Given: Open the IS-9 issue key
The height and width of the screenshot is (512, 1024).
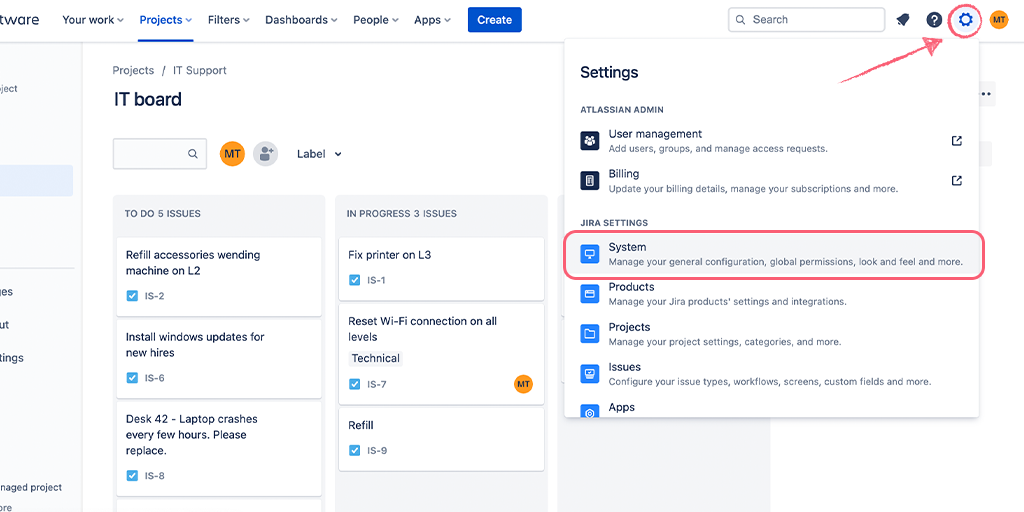Looking at the screenshot, I should (377, 450).
